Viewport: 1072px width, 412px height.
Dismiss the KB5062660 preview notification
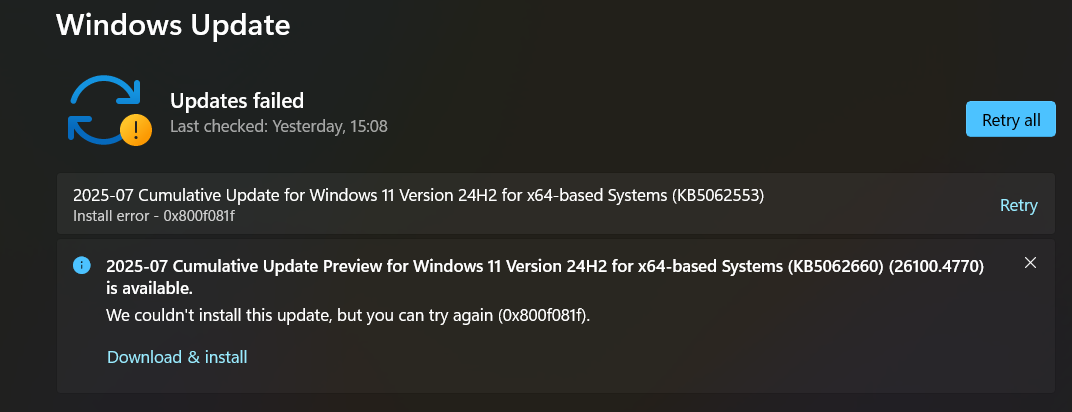(x=1030, y=262)
